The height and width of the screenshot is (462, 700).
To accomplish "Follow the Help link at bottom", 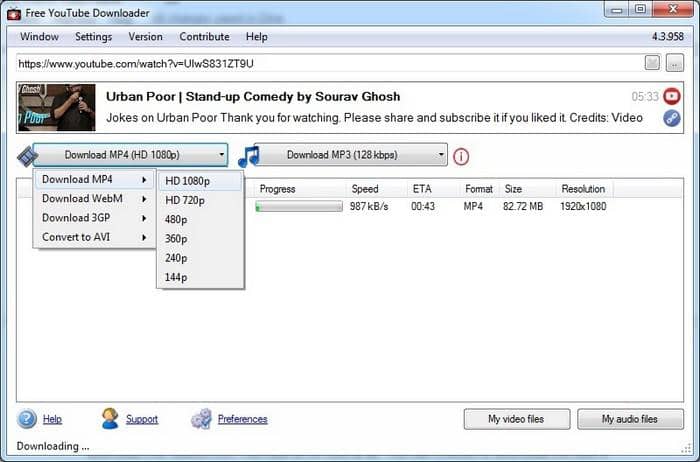I will click(x=52, y=419).
